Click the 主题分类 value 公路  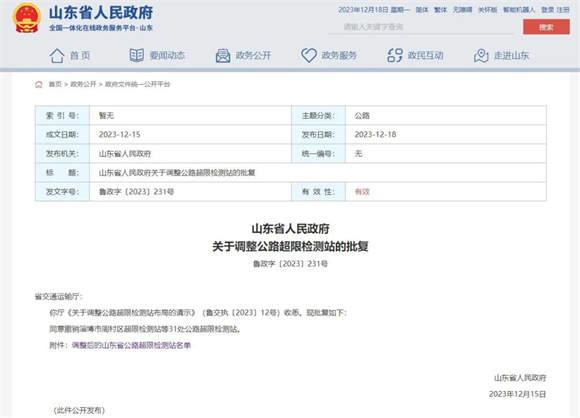(x=362, y=116)
